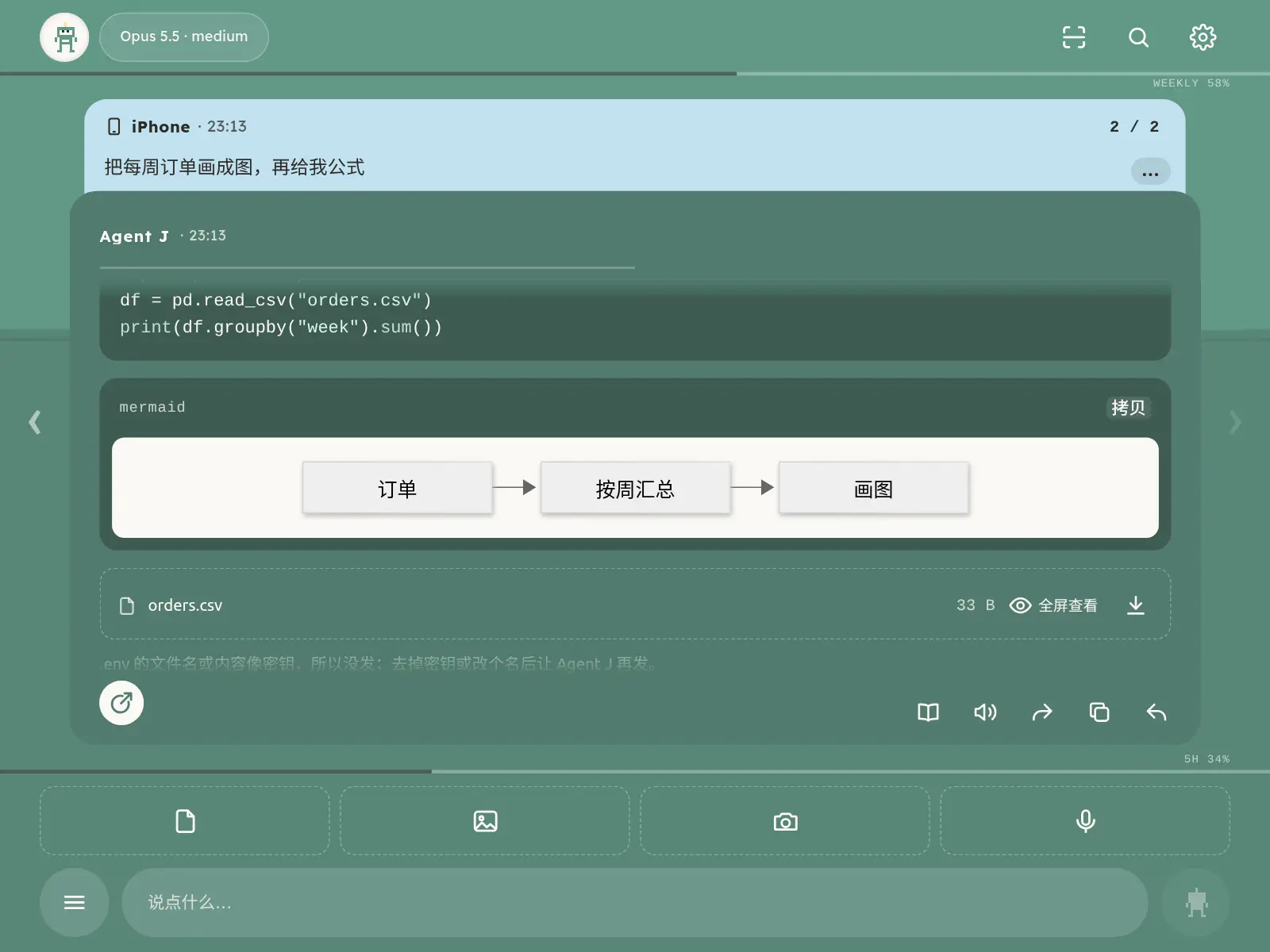This screenshot has width=1270, height=952.
Task: Click the iPhone device label
Action: pyautogui.click(x=160, y=127)
